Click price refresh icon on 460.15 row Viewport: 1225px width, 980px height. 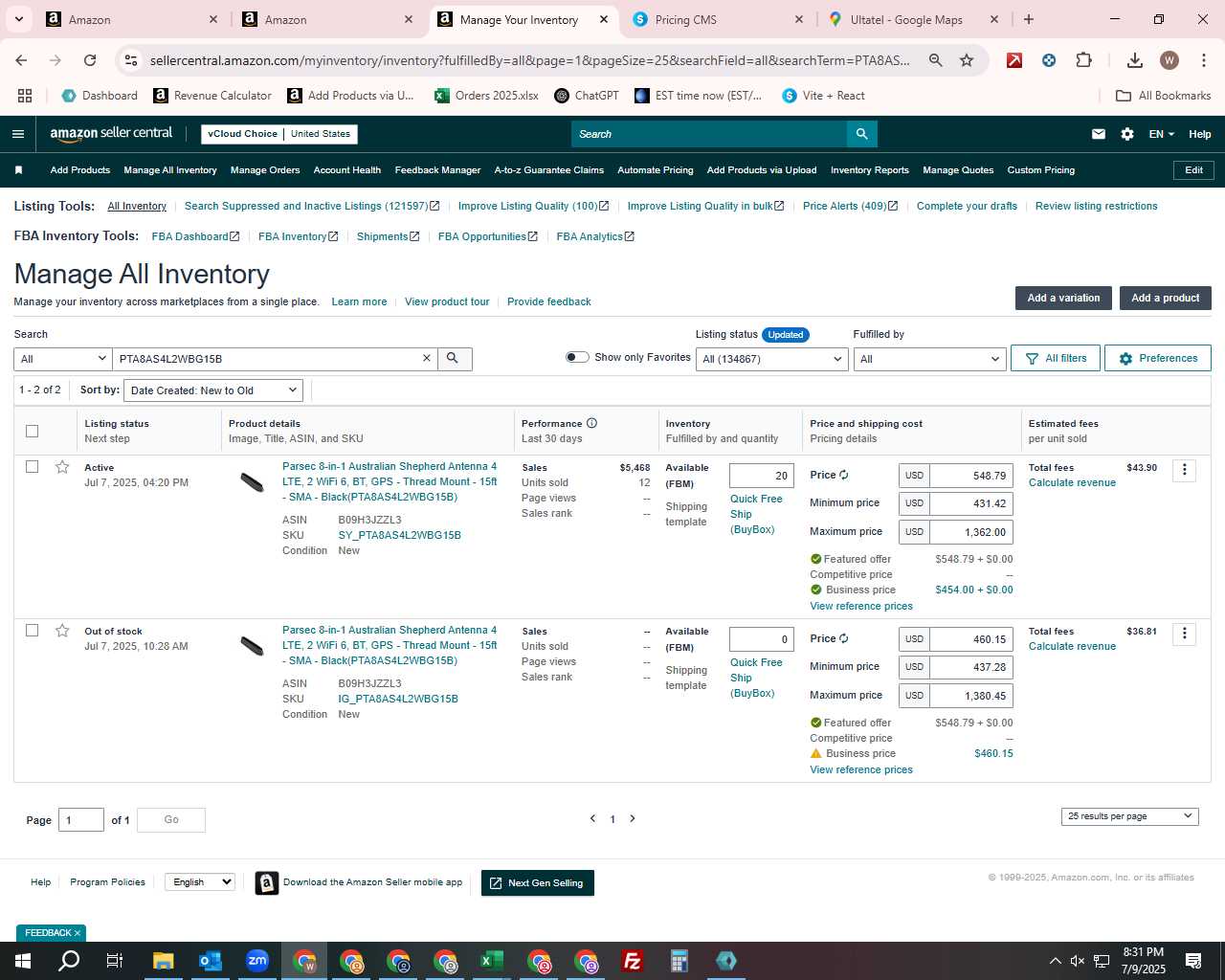point(843,638)
